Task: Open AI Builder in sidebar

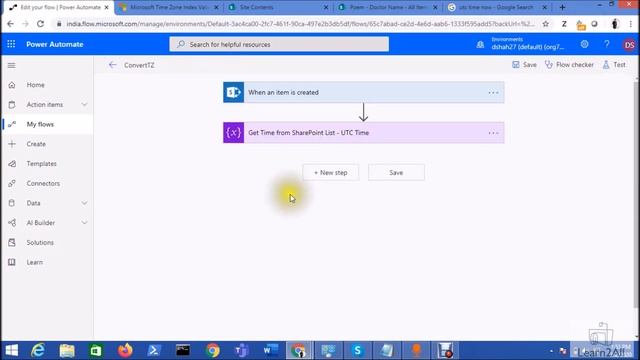Action: click(x=41, y=223)
